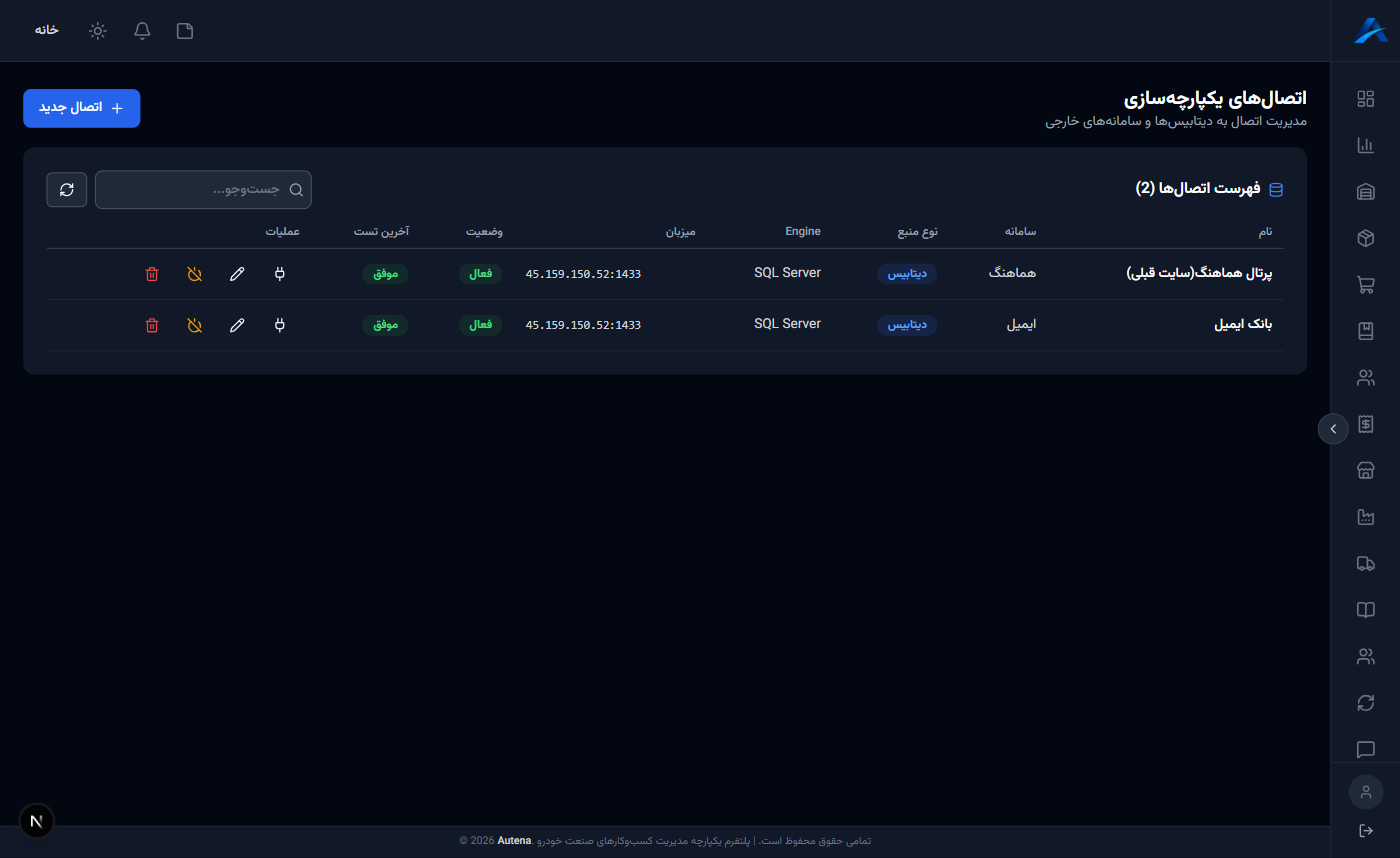1400x858 pixels.
Task: Open the bar chart reports icon
Action: (1365, 145)
